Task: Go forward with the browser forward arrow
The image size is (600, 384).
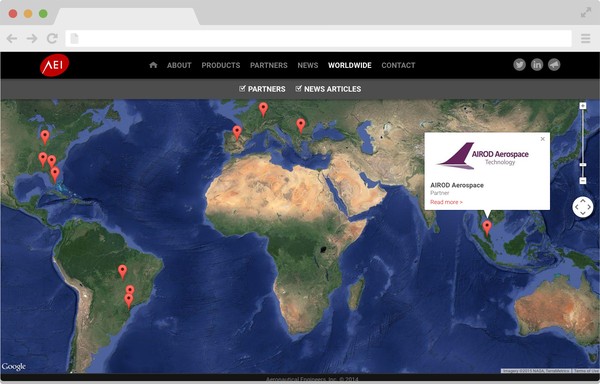Action: click(32, 38)
